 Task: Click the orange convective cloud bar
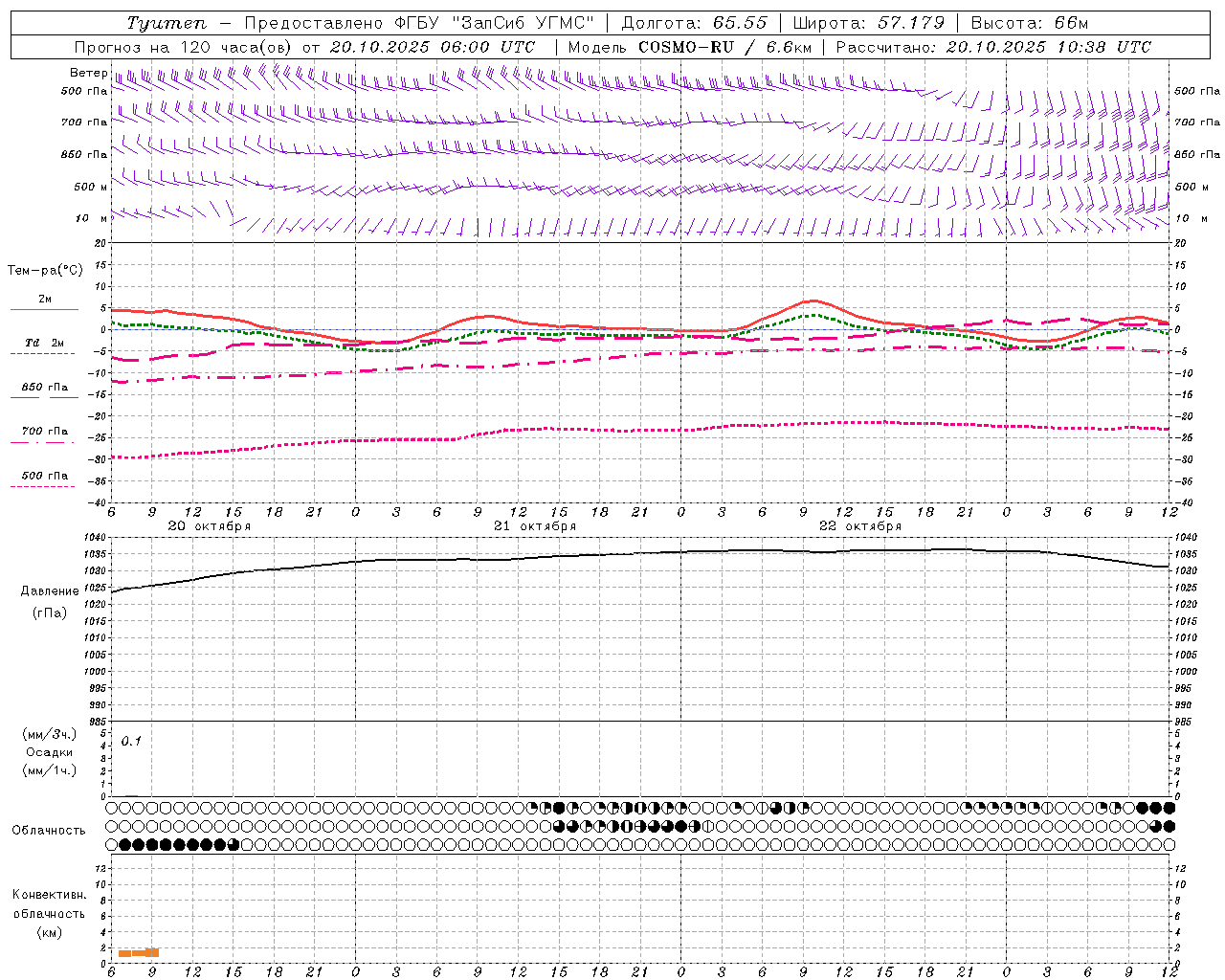[x=139, y=952]
